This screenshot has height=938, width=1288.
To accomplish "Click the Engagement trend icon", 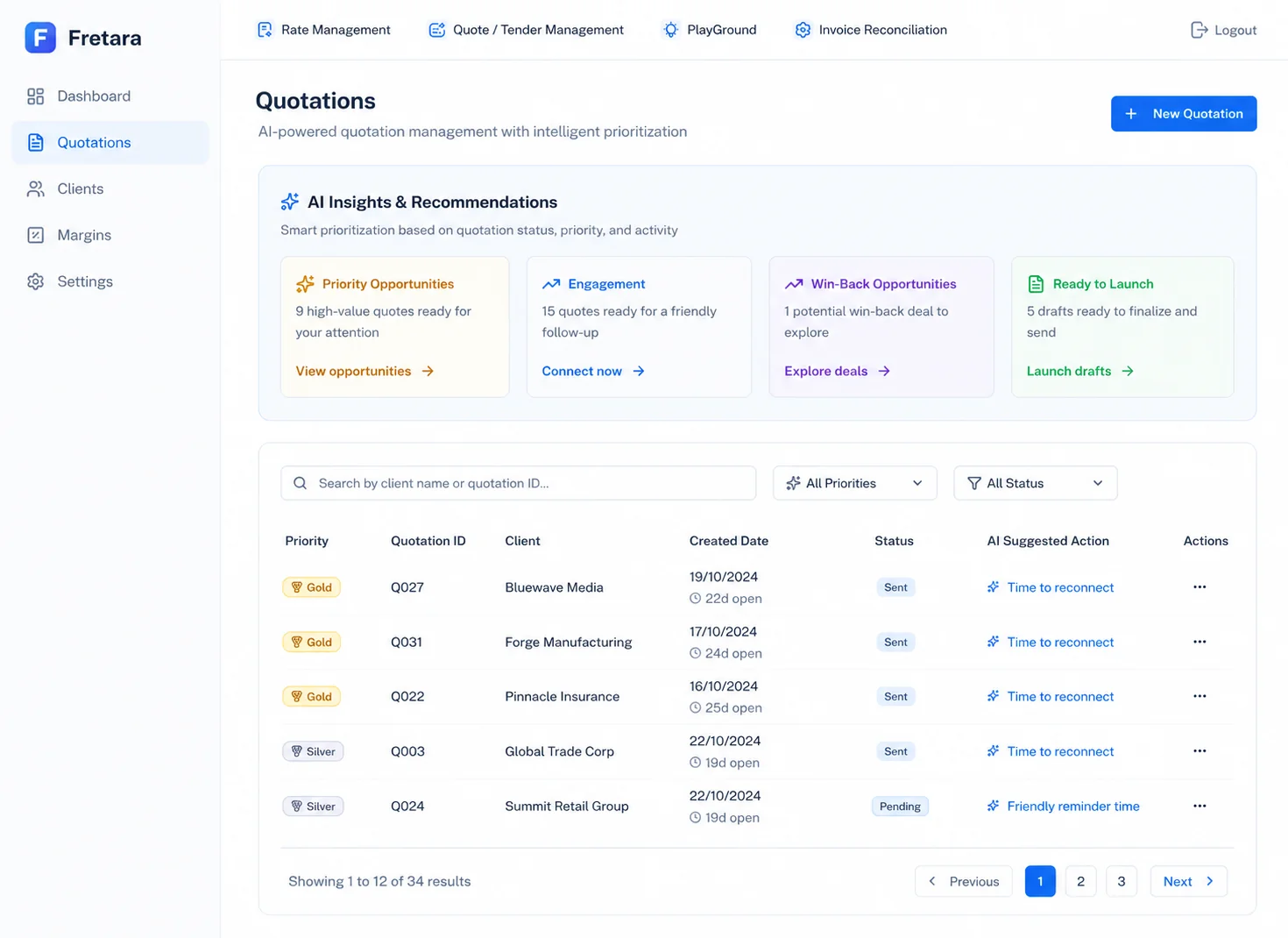I will (x=551, y=284).
